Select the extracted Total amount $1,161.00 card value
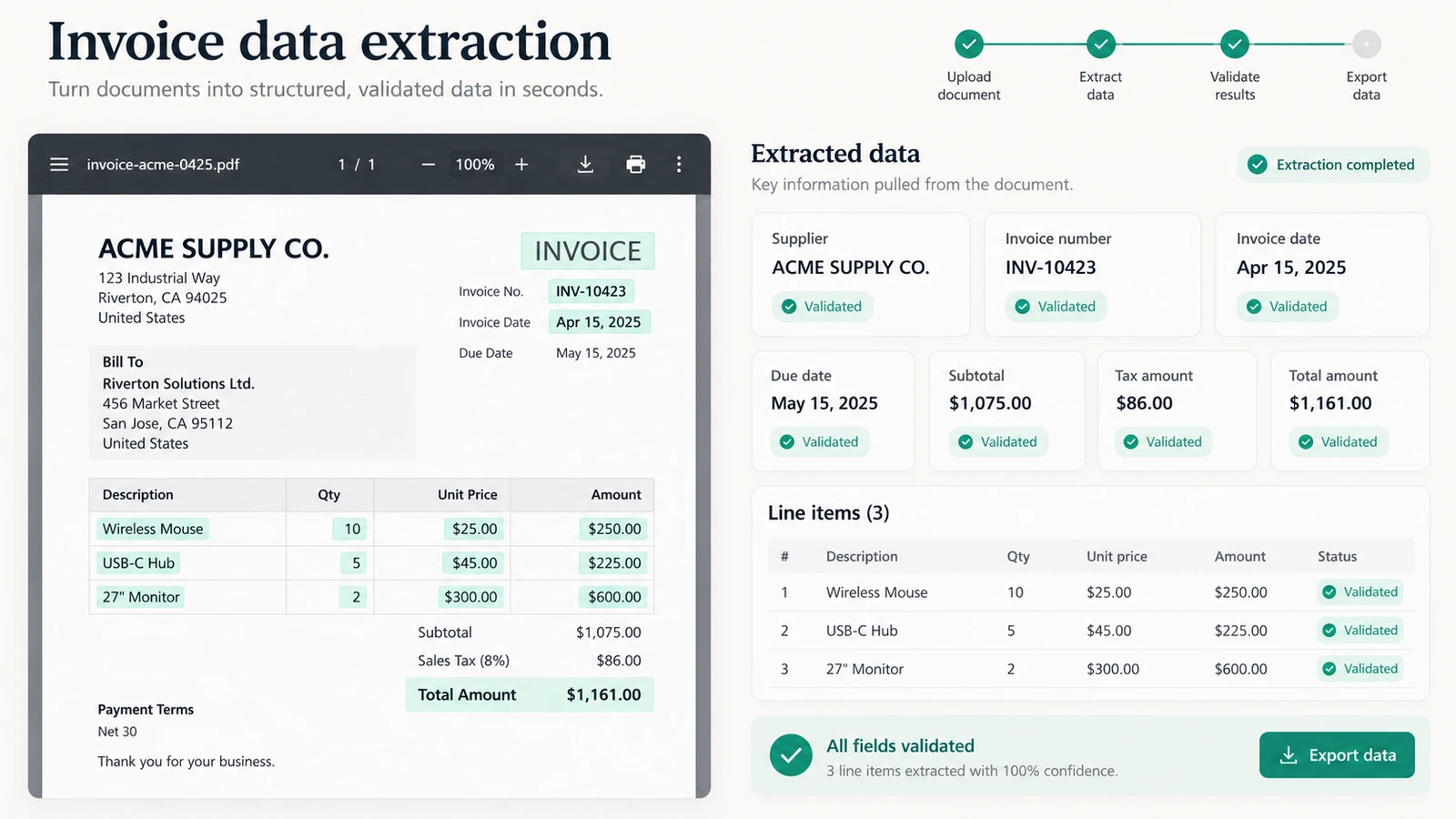The height and width of the screenshot is (819, 1456). (x=1330, y=403)
